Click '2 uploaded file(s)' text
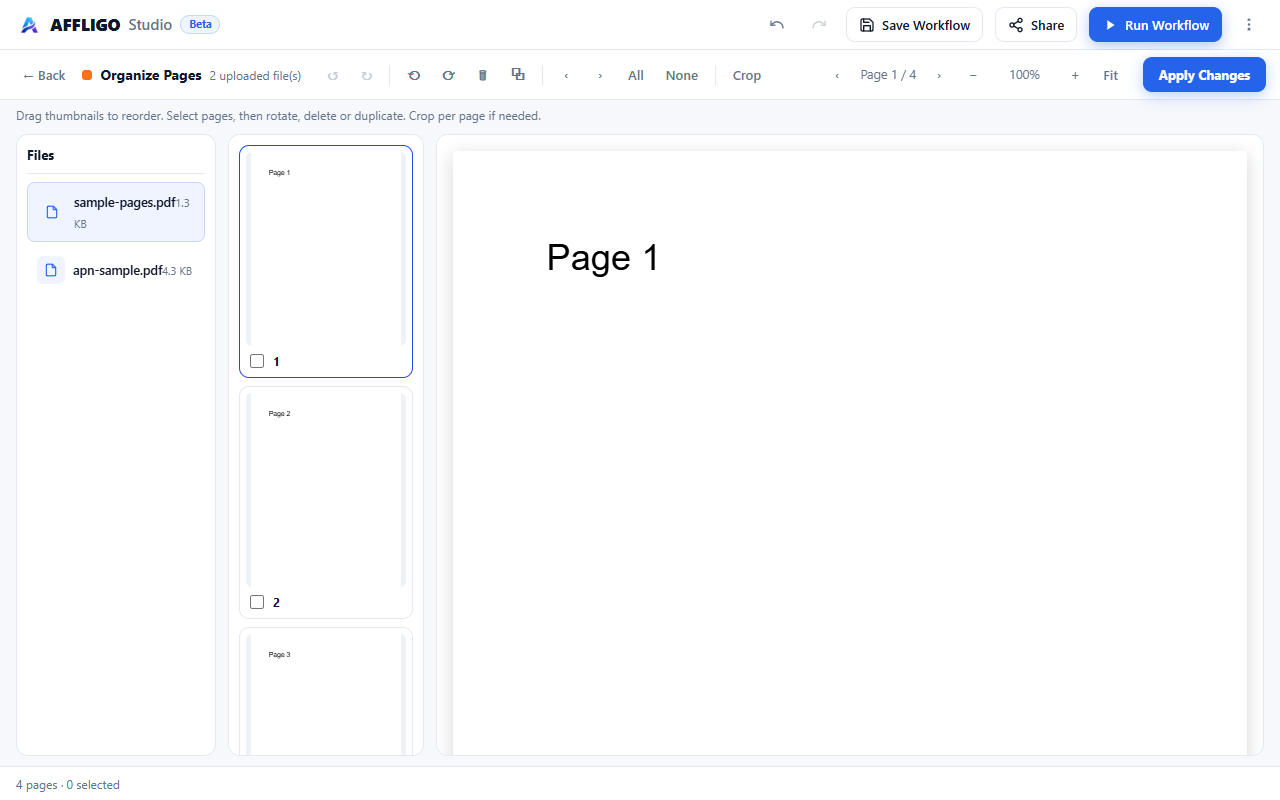The width and height of the screenshot is (1280, 800). [255, 76]
